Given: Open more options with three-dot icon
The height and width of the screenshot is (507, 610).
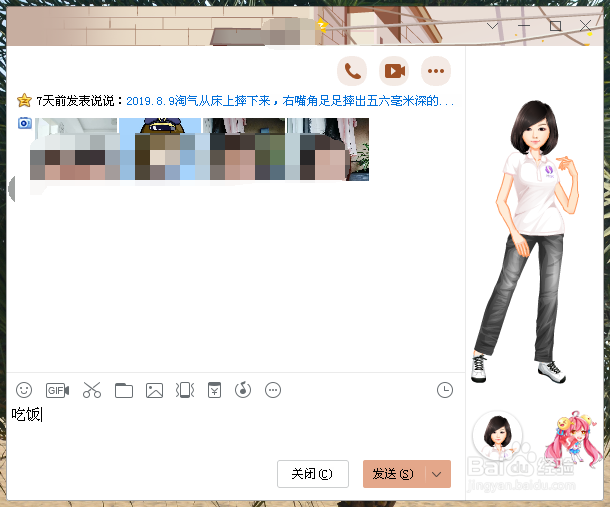Looking at the screenshot, I should click(x=436, y=71).
